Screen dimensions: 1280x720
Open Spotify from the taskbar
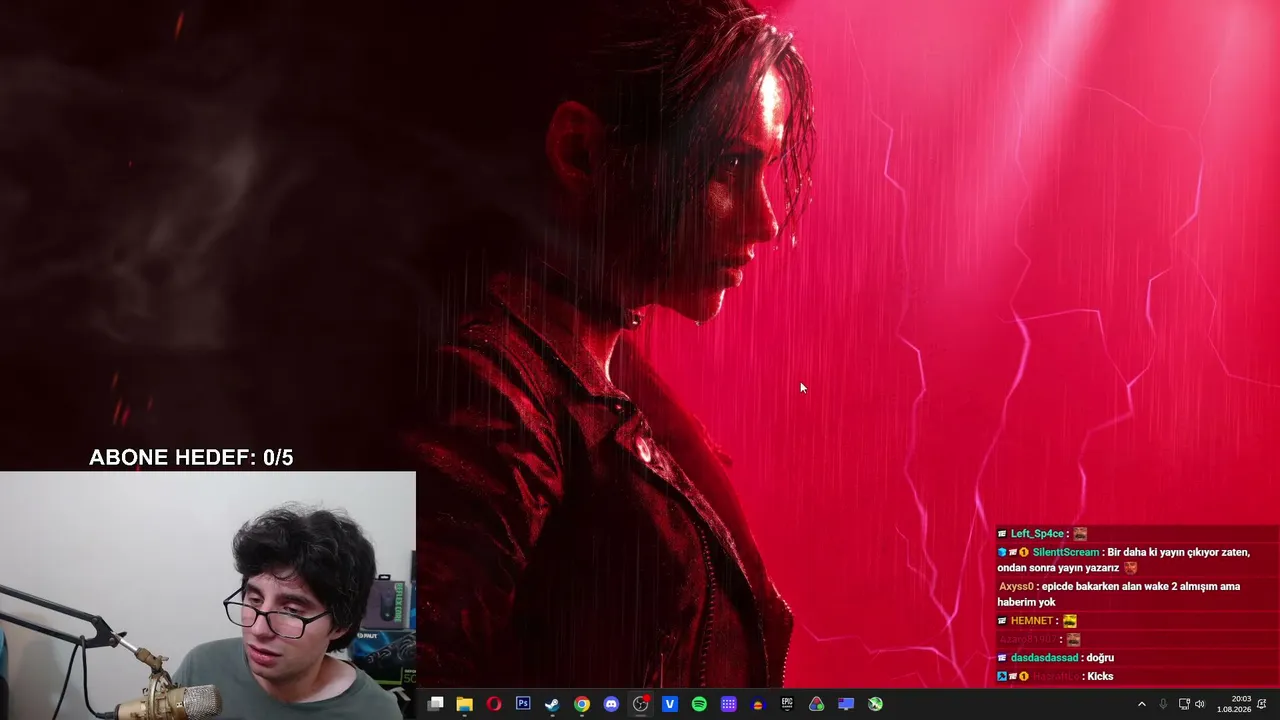699,704
